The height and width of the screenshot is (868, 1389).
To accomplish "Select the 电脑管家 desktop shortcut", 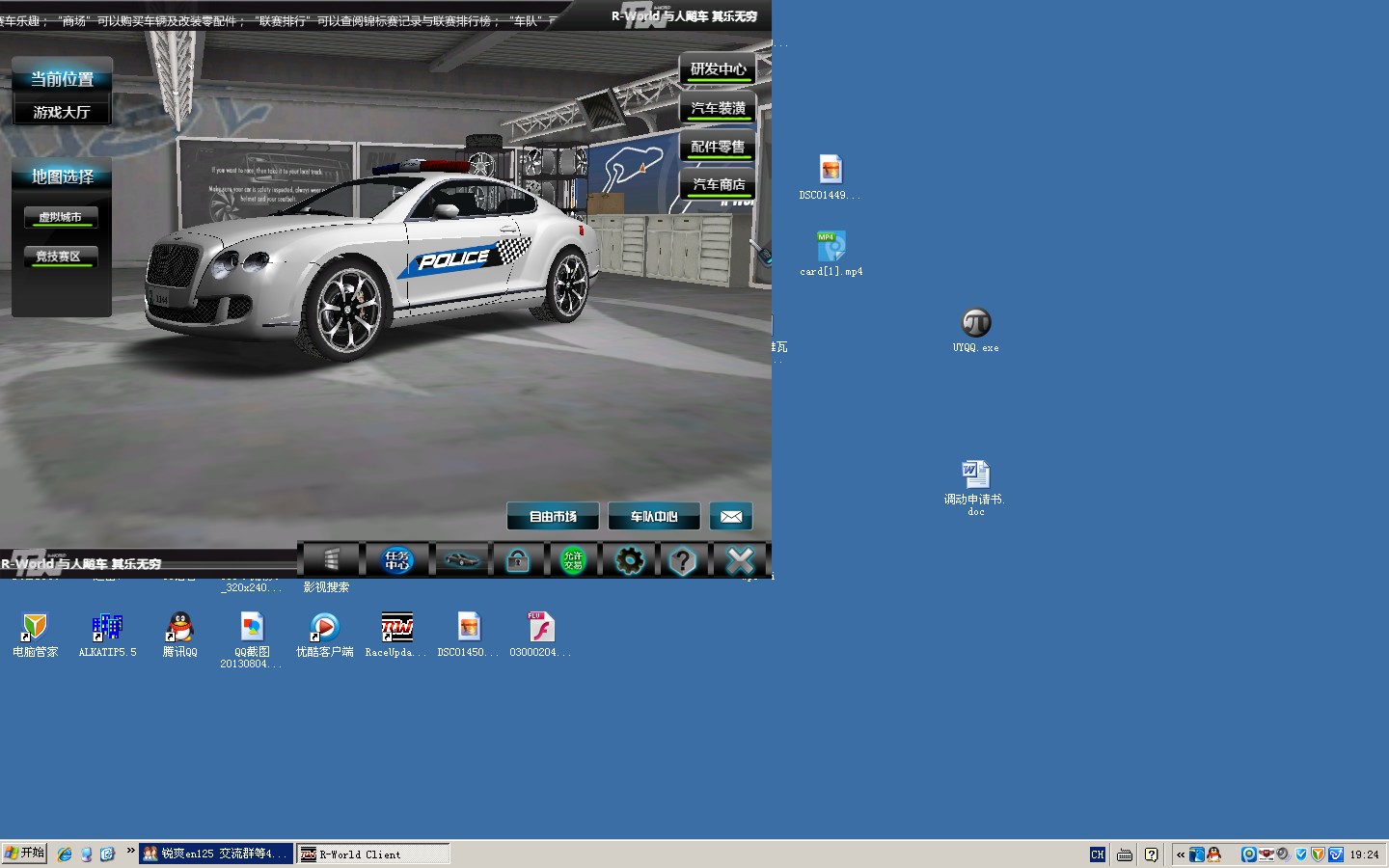I will pyautogui.click(x=35, y=635).
